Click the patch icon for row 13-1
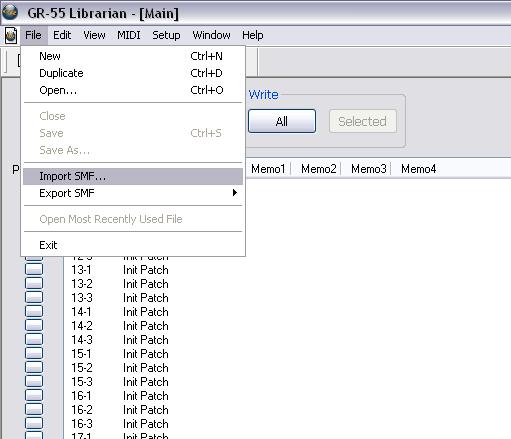Screen dimensions: 511x439 (34, 269)
